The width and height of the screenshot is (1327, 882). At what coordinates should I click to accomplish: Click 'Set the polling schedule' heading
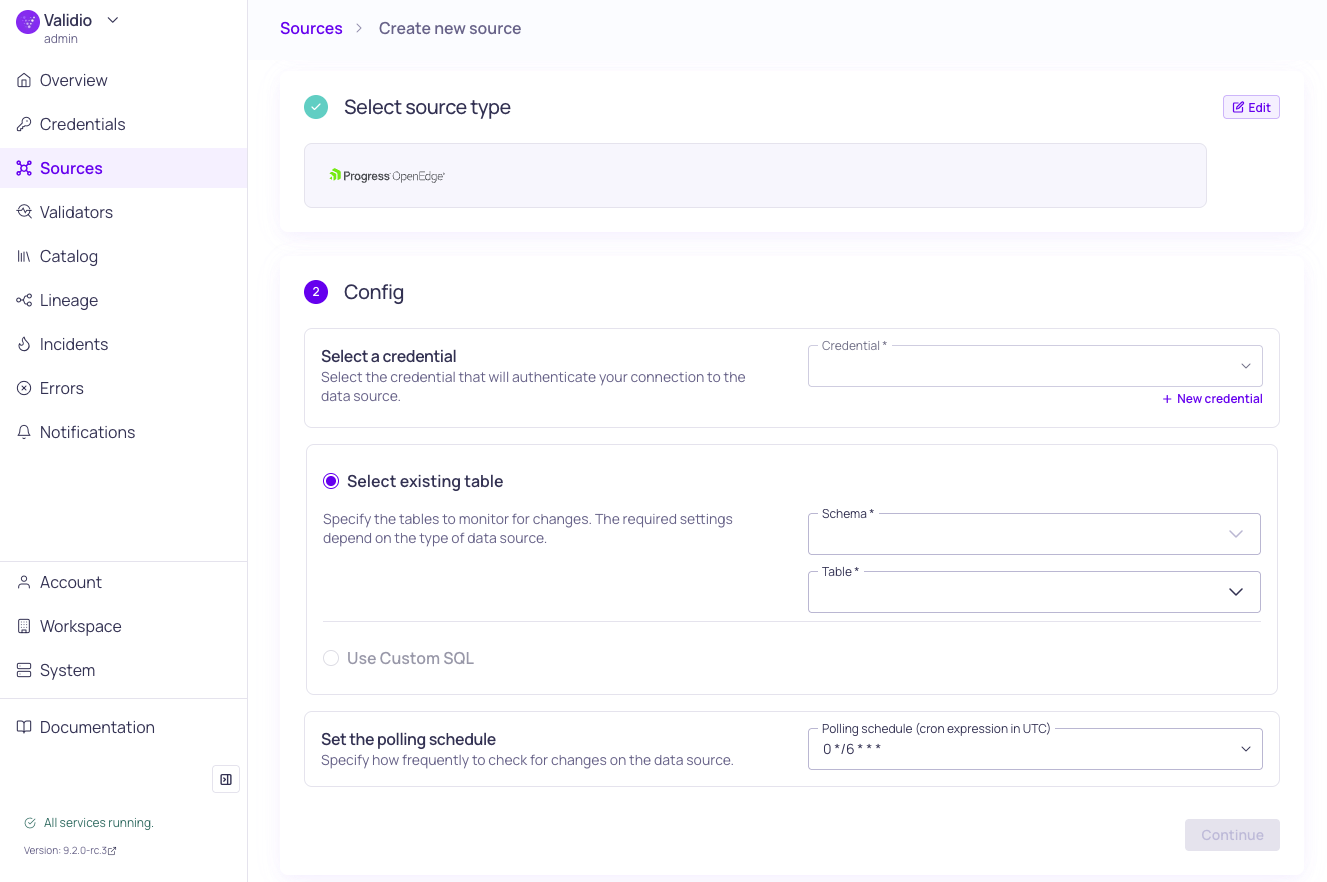(408, 740)
